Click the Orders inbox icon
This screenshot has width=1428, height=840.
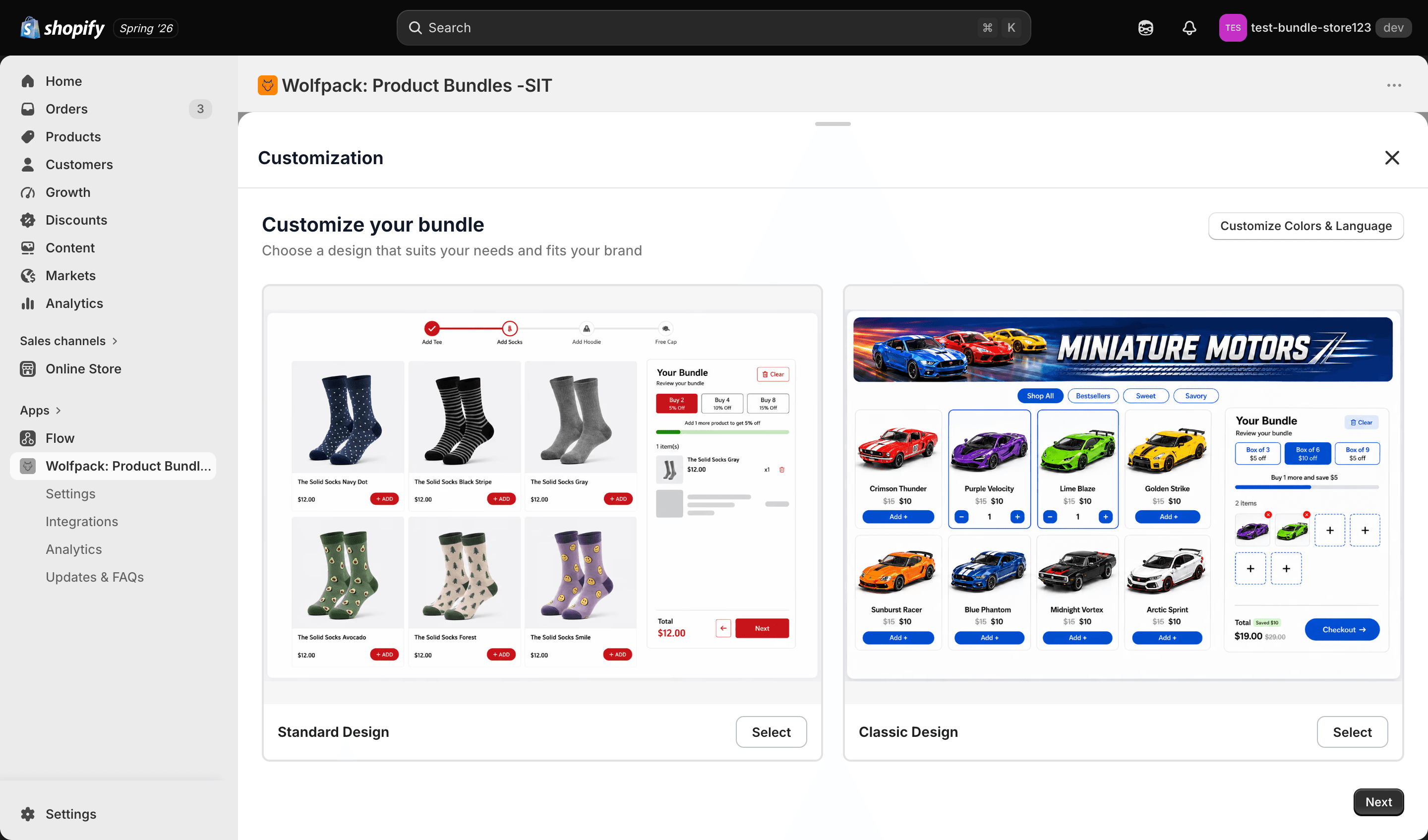click(x=28, y=109)
